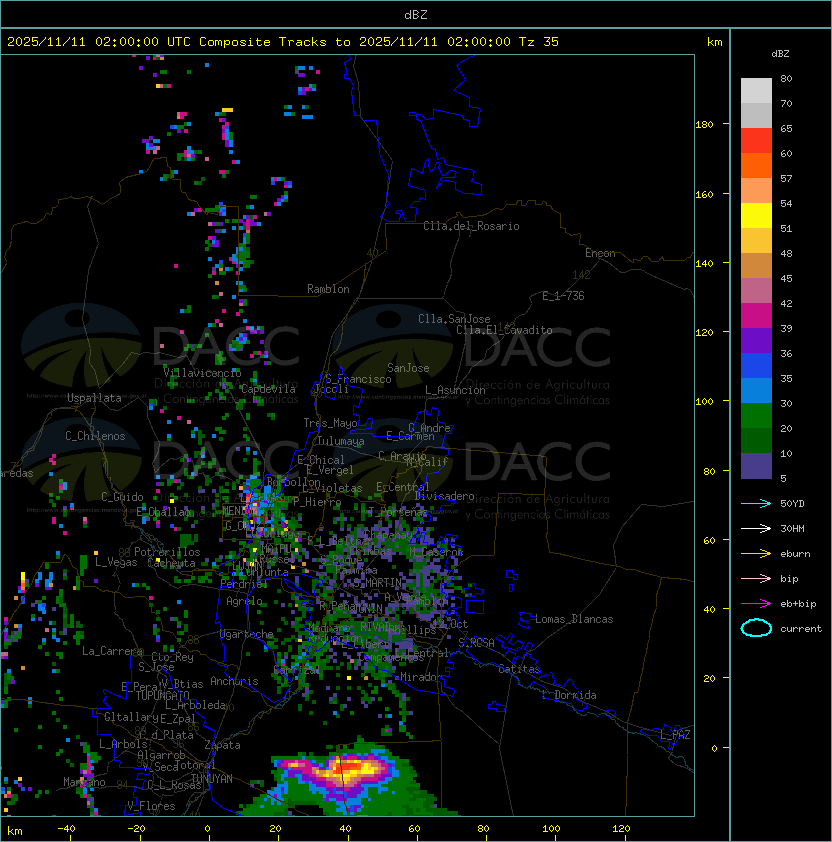Click the 'TUNUYAN' place label
832x842 pixels.
(212, 779)
